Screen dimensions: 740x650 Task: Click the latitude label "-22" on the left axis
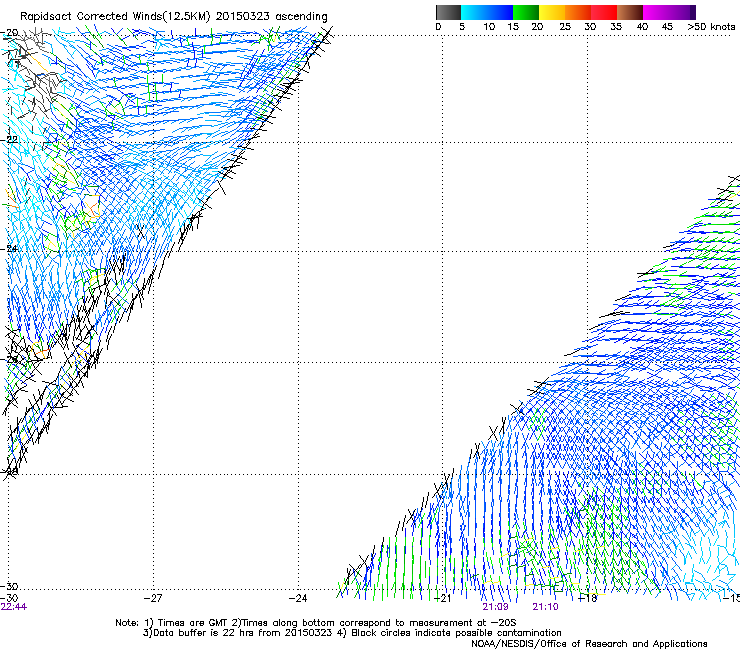[x=9, y=140]
